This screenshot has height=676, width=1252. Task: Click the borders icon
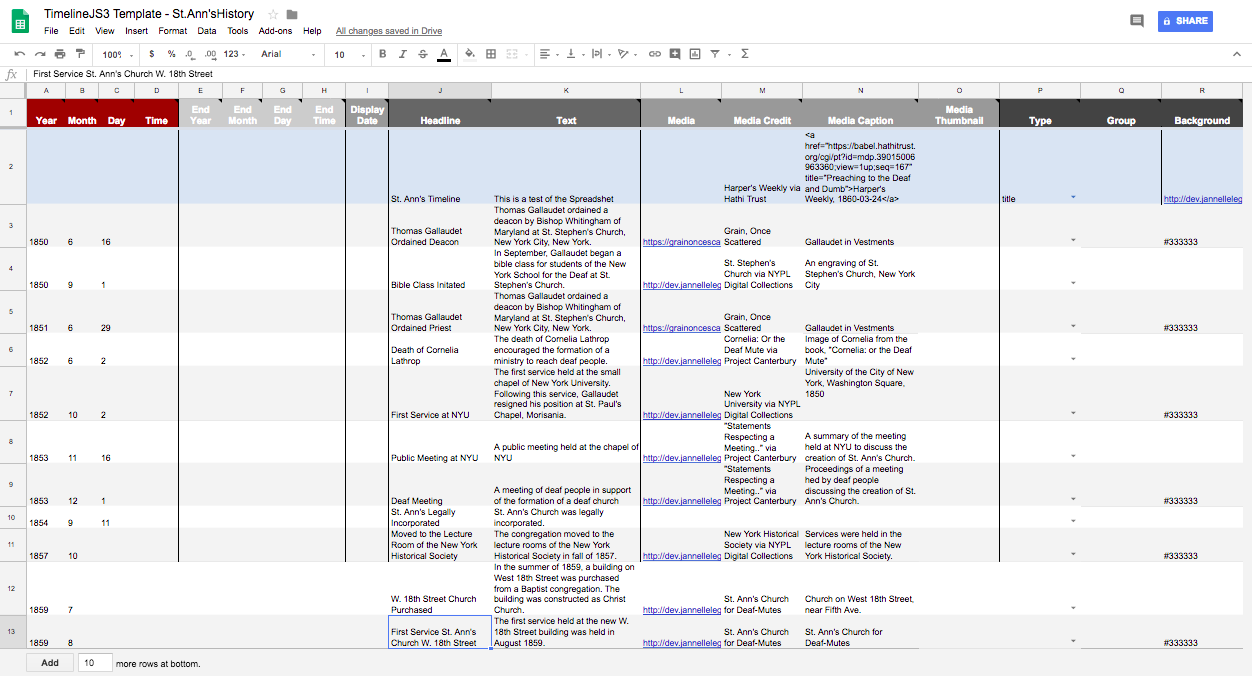tap(491, 54)
